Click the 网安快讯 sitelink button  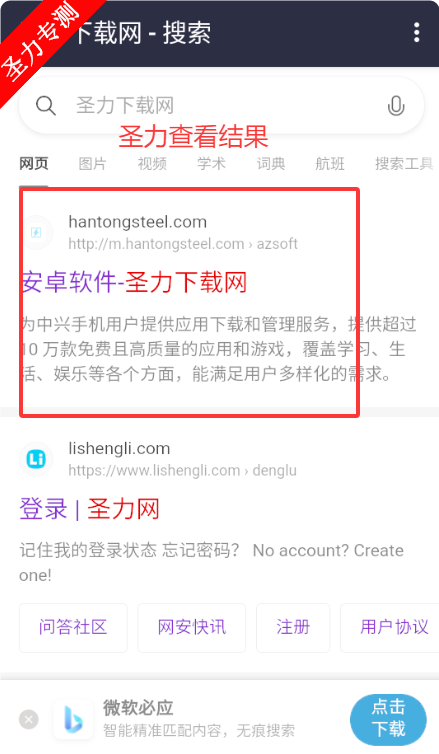[x=191, y=628]
